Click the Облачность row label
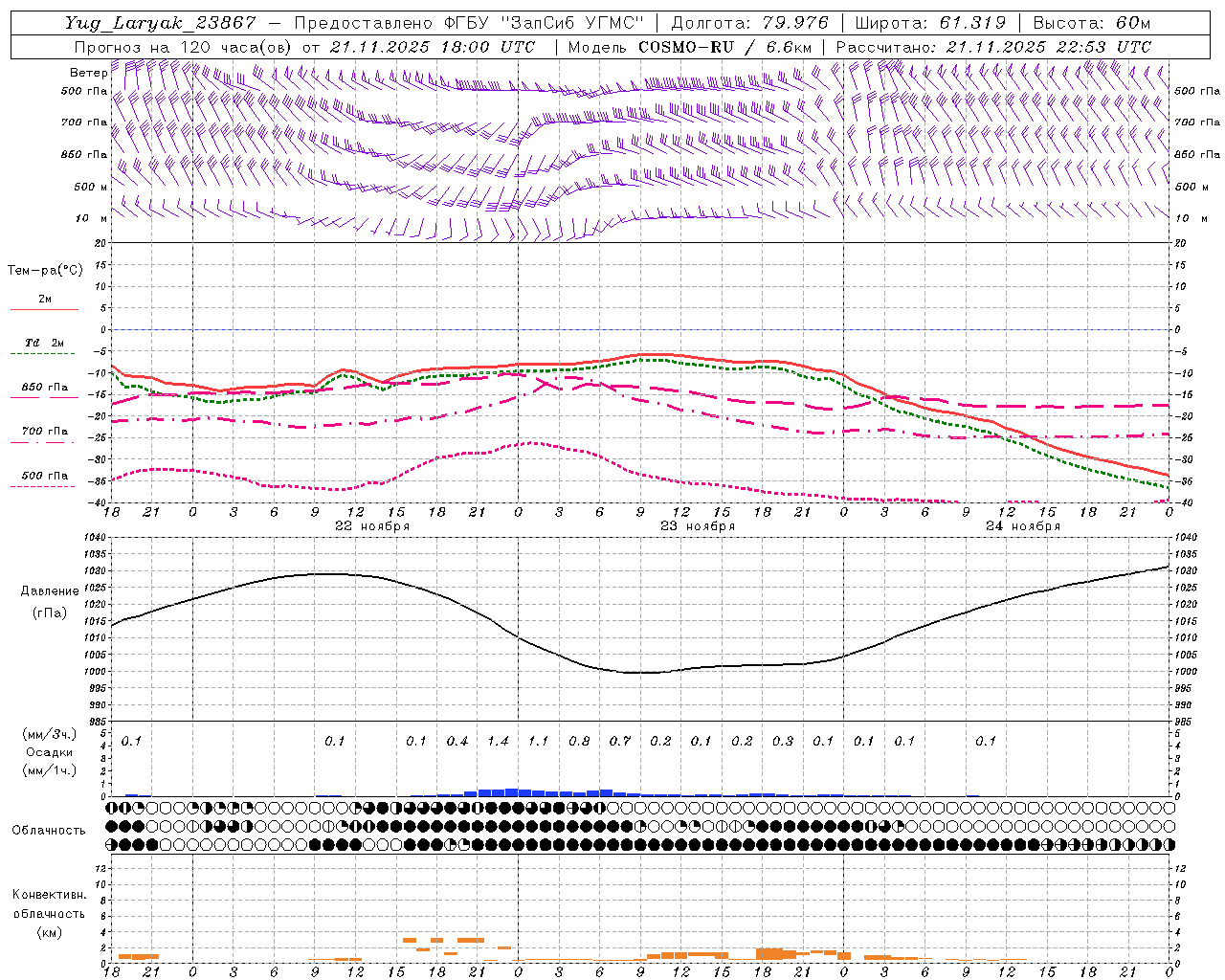Viewport: 1225px width, 980px height. tap(49, 830)
